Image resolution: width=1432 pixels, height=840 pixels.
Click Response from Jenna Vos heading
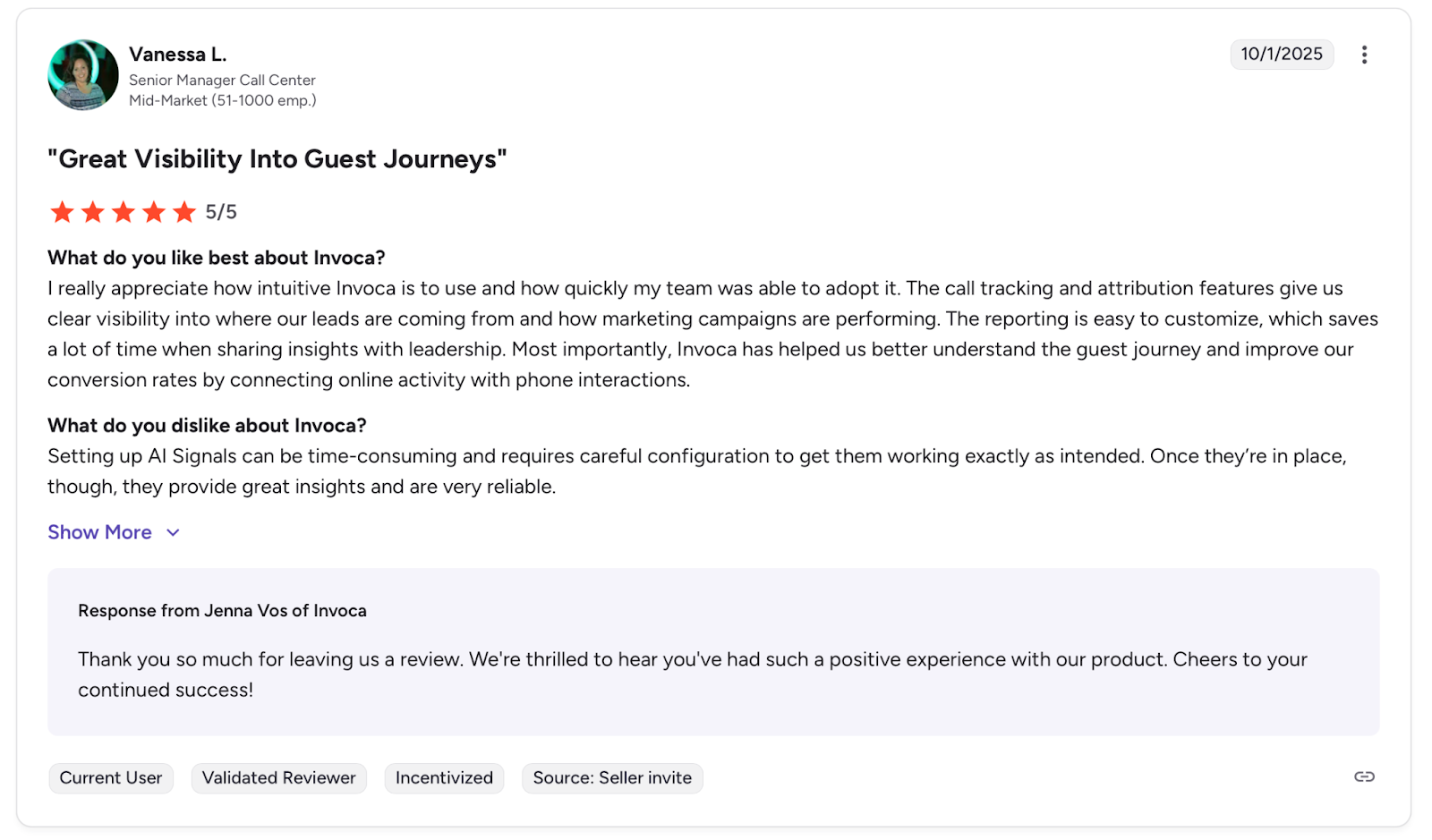point(222,611)
